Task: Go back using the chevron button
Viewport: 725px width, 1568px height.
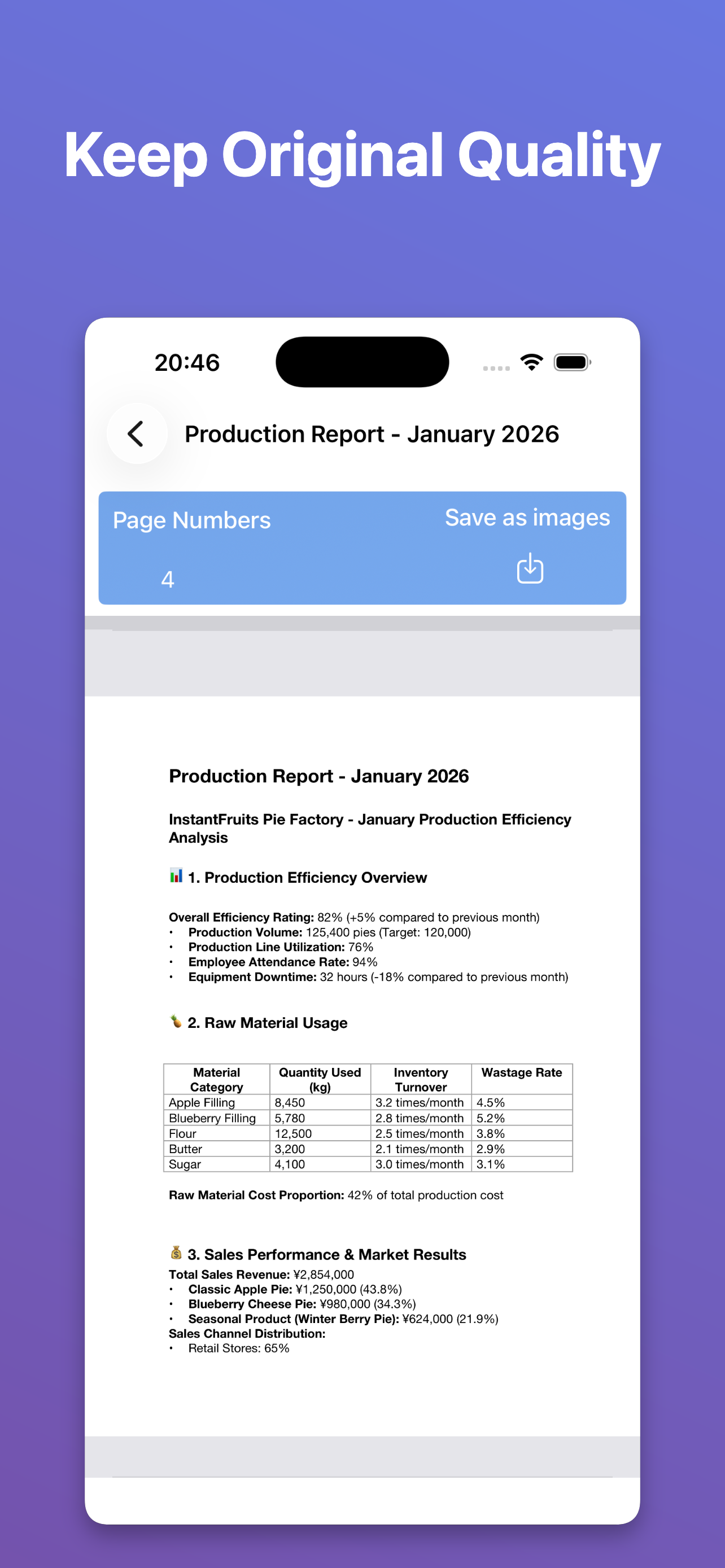Action: tap(136, 434)
